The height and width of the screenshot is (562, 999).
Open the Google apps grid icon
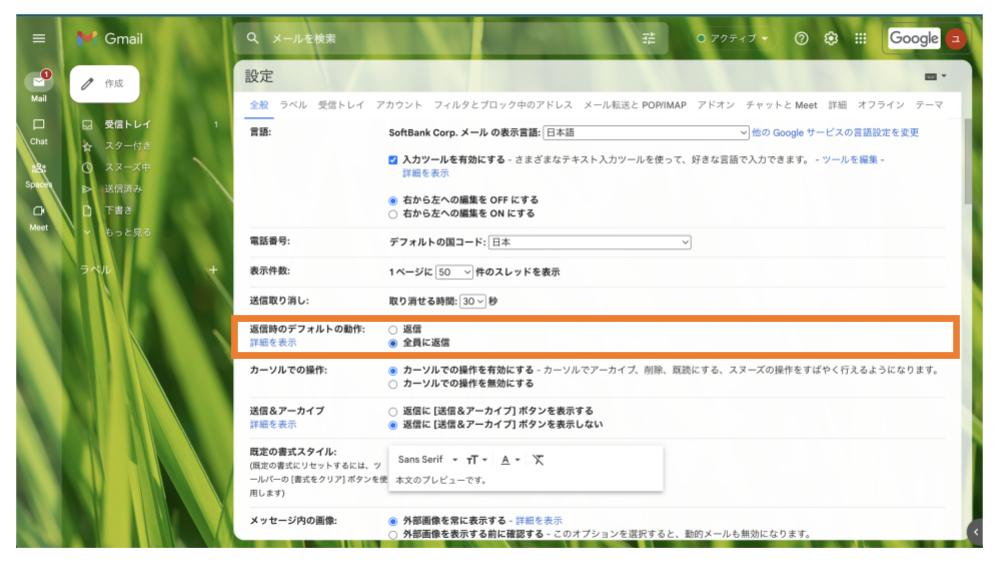click(861, 38)
